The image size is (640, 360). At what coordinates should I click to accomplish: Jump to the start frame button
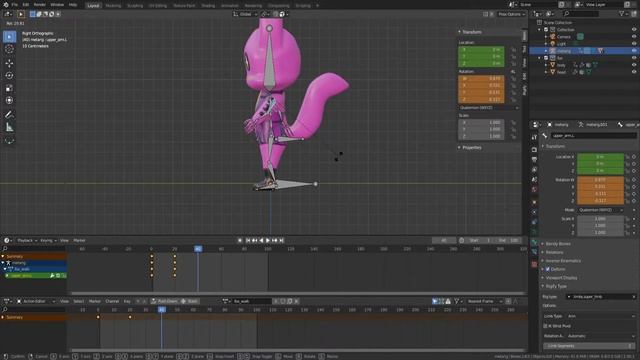click(248, 240)
